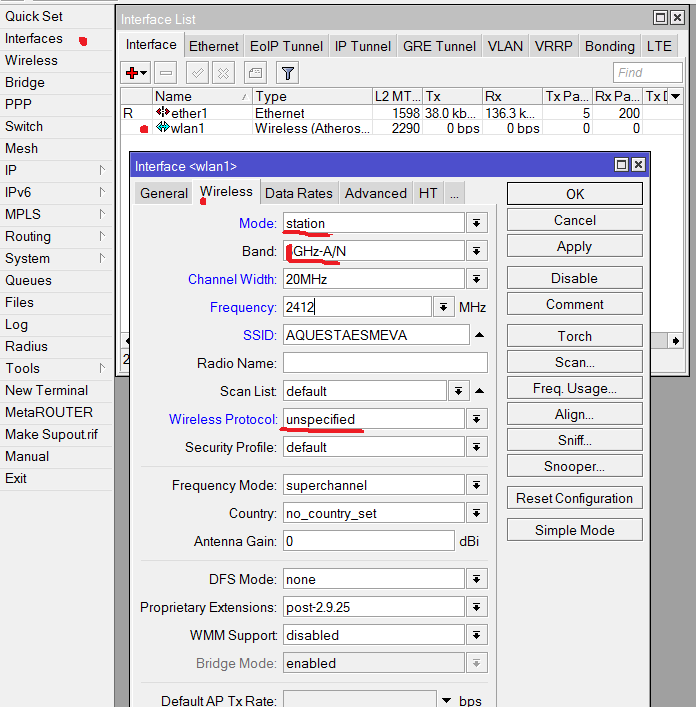Collapse SSID field with up arrow
The image size is (696, 707).
480,335
